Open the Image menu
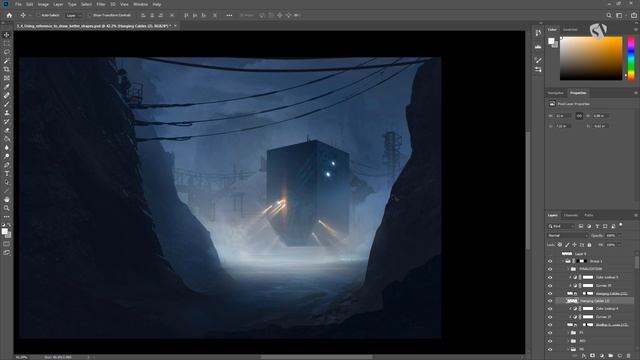This screenshot has height=360, width=640. (x=43, y=4)
